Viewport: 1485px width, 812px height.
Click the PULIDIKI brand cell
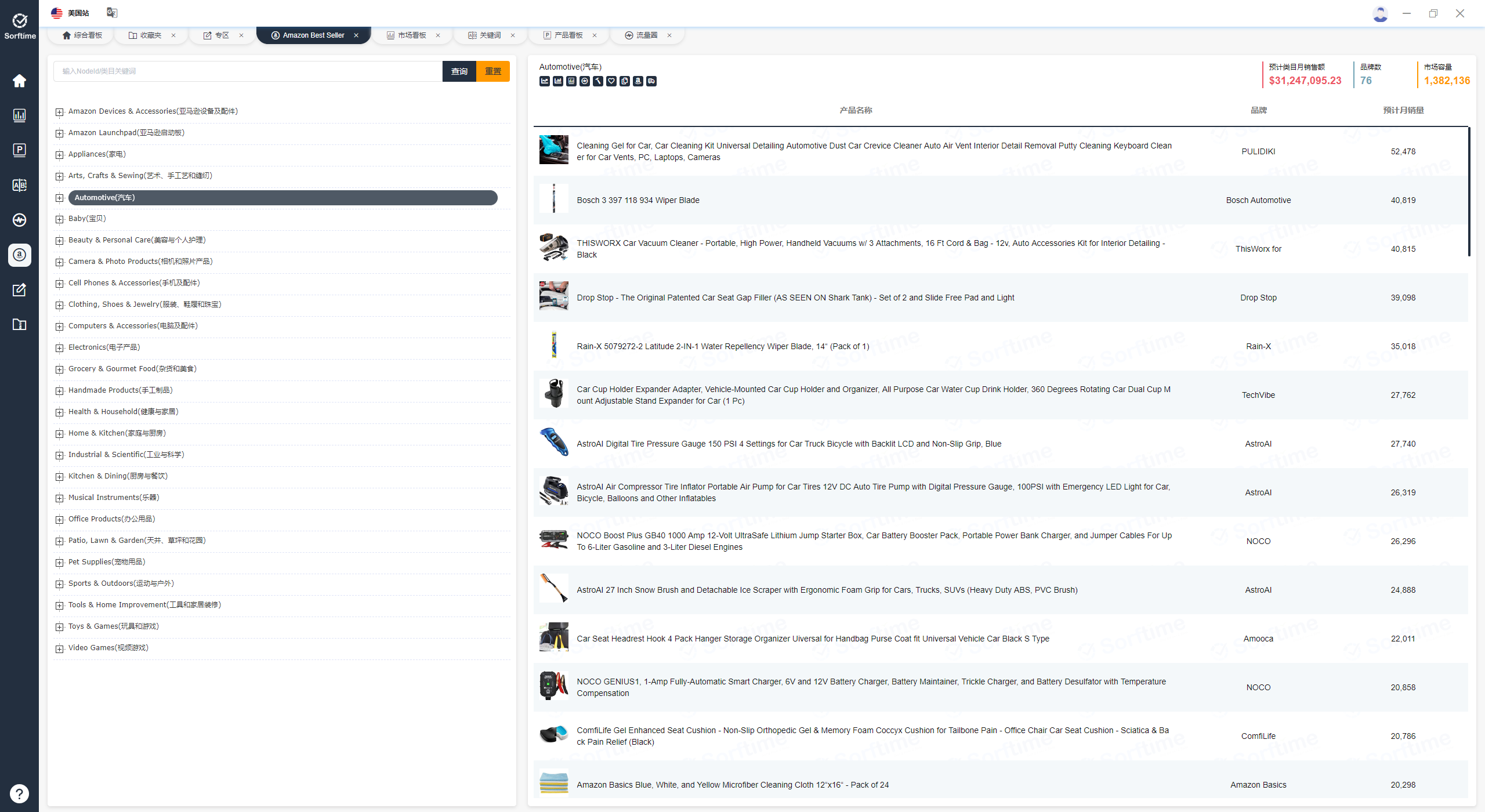[x=1258, y=151]
